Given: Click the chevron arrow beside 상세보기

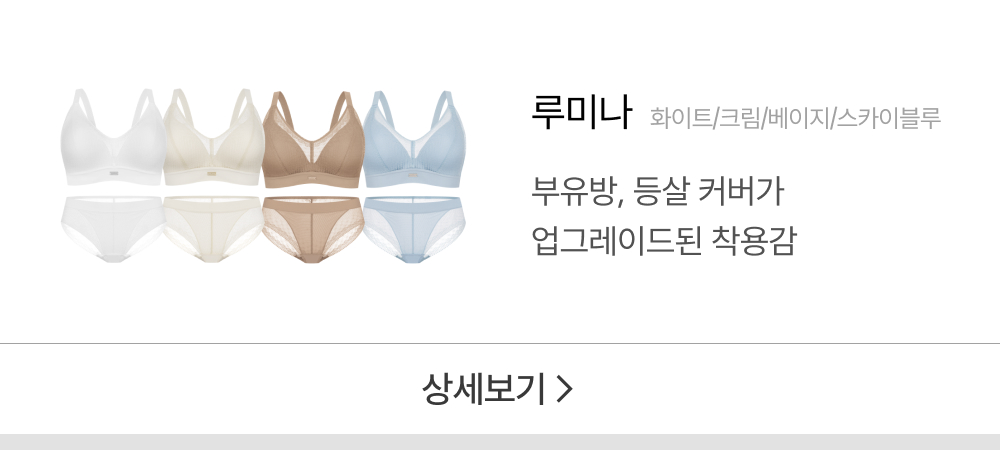Looking at the screenshot, I should [564, 389].
